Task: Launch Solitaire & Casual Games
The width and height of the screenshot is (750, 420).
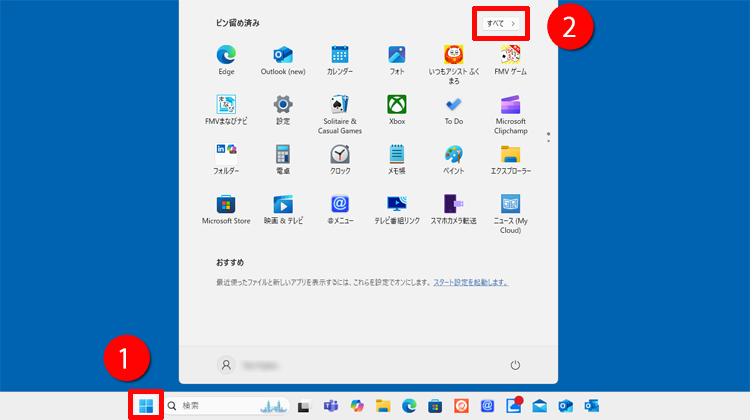Action: (x=340, y=114)
